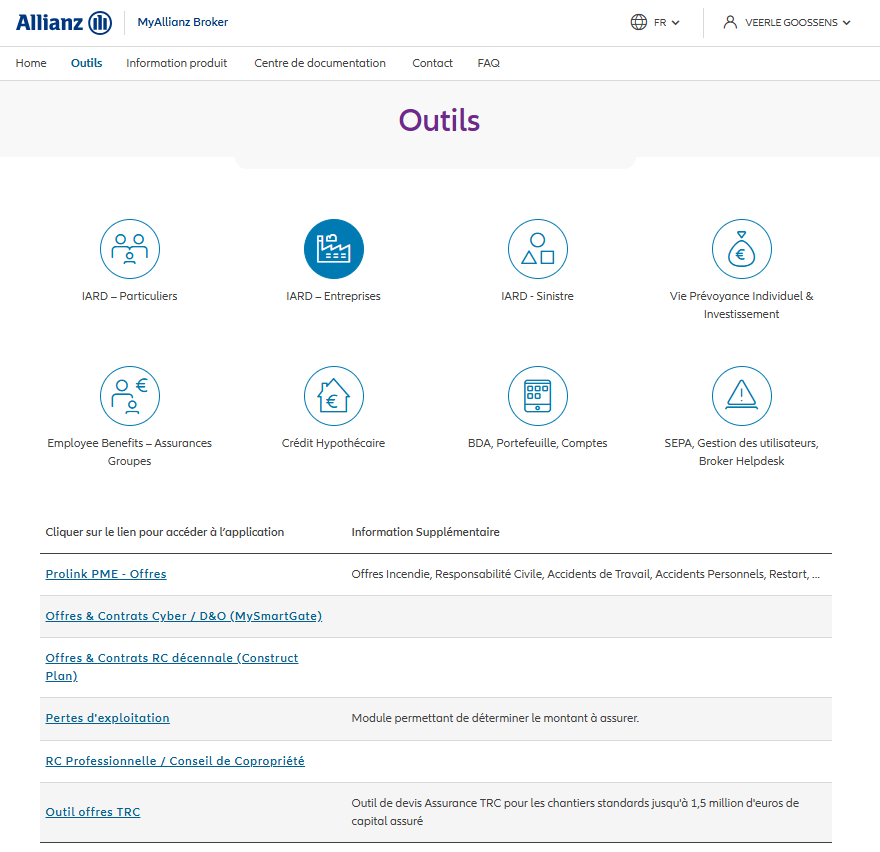Click the Allianz logo
The height and width of the screenshot is (852, 880).
coord(64,23)
